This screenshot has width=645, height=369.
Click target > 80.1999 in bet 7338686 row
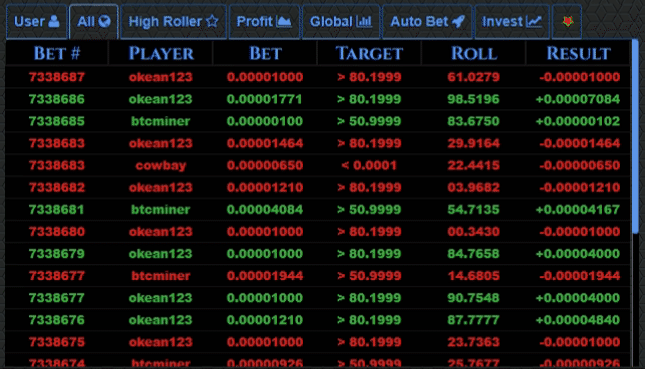coord(369,99)
